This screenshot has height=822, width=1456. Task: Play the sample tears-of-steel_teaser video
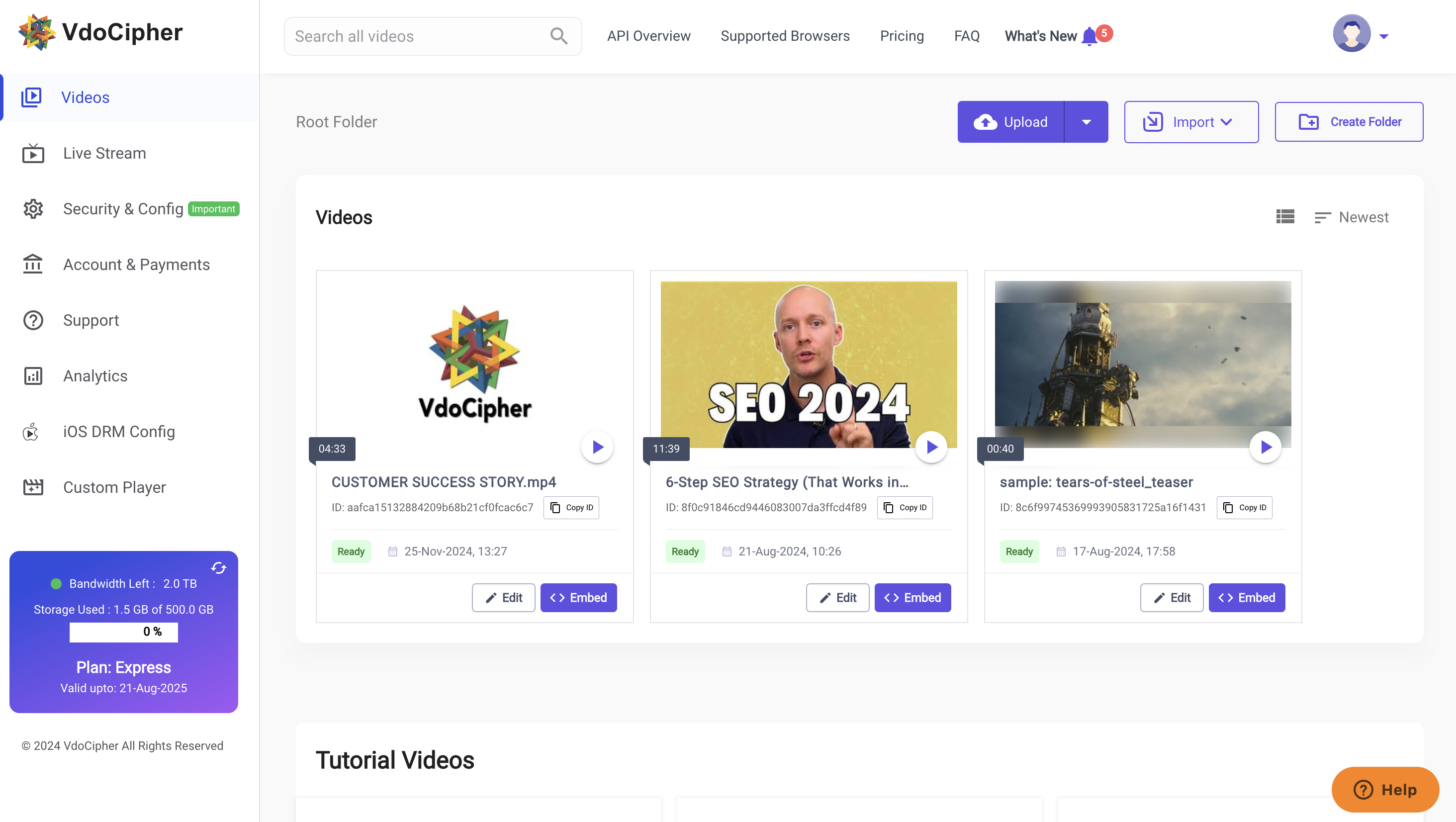pos(1266,447)
